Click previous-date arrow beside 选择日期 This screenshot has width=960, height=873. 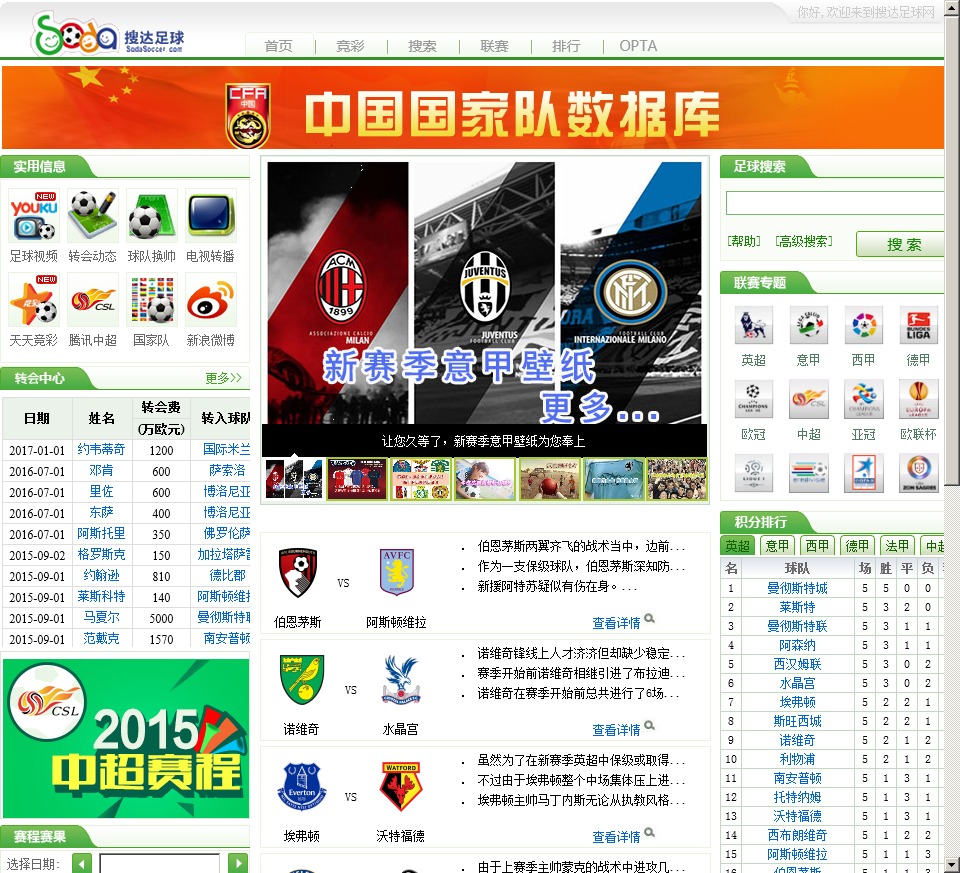coord(81,863)
